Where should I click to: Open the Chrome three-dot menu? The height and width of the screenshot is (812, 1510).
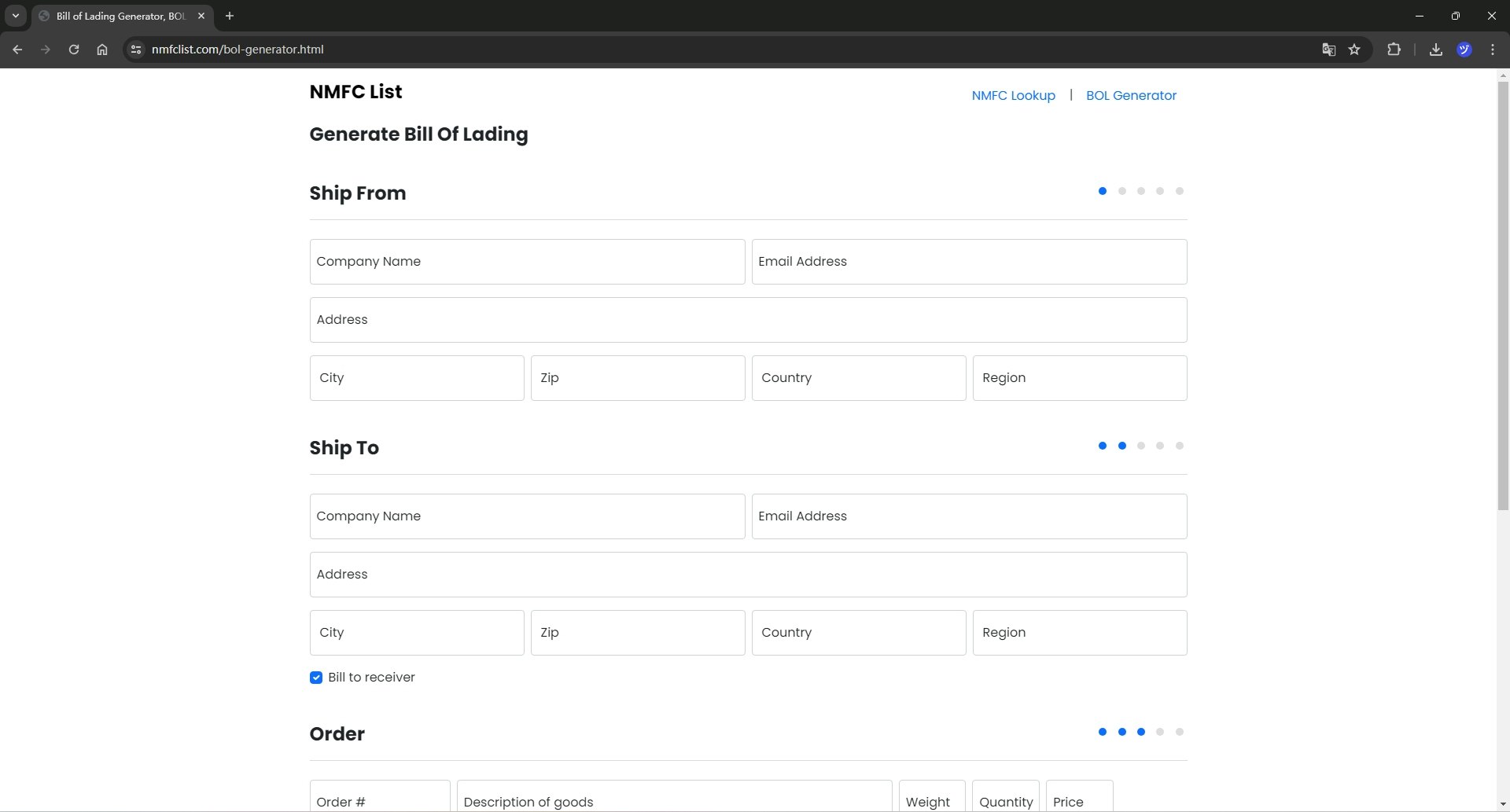1493,50
